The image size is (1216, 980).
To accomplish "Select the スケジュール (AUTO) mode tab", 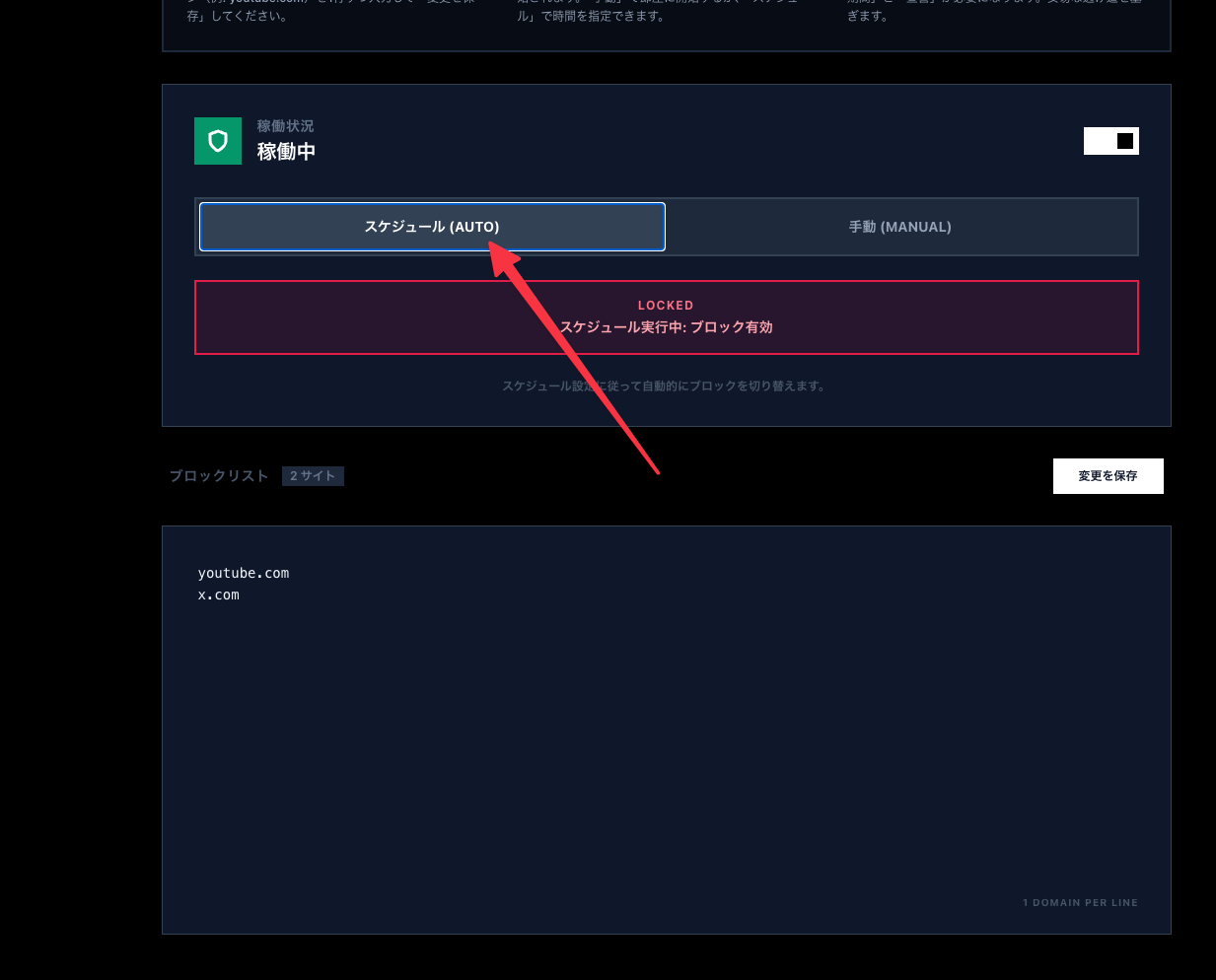I will click(432, 226).
